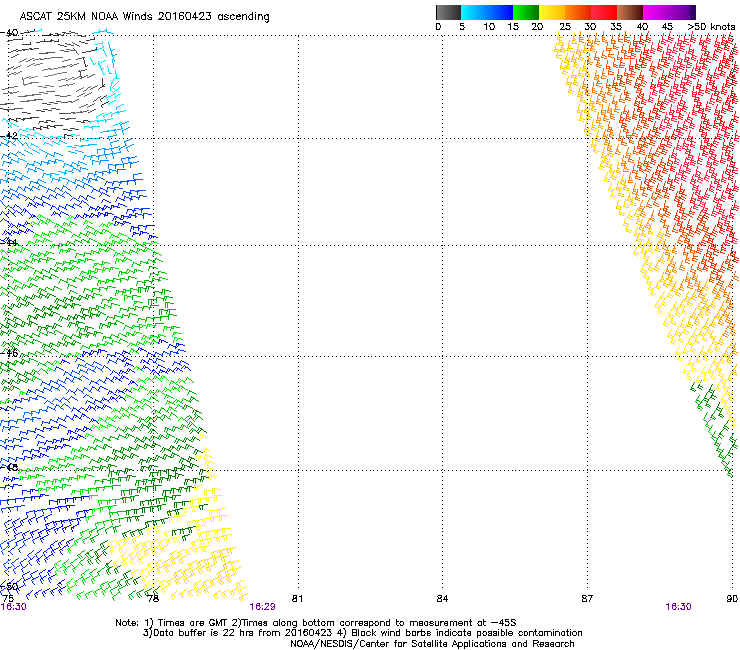Click the longitude label 90
The width and height of the screenshot is (740, 650).
(x=732, y=599)
